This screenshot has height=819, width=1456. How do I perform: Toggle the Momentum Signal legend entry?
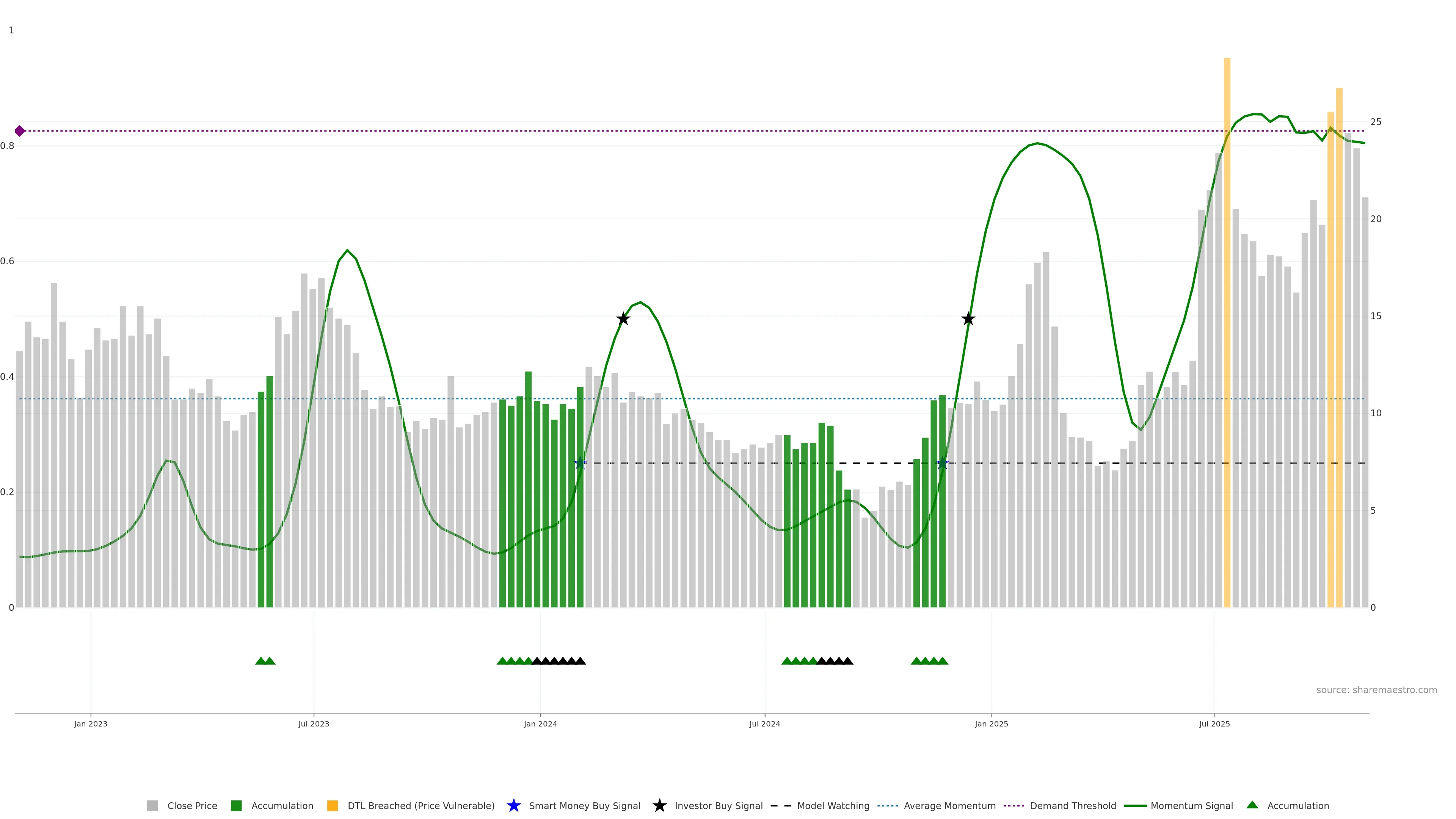pos(1191,806)
